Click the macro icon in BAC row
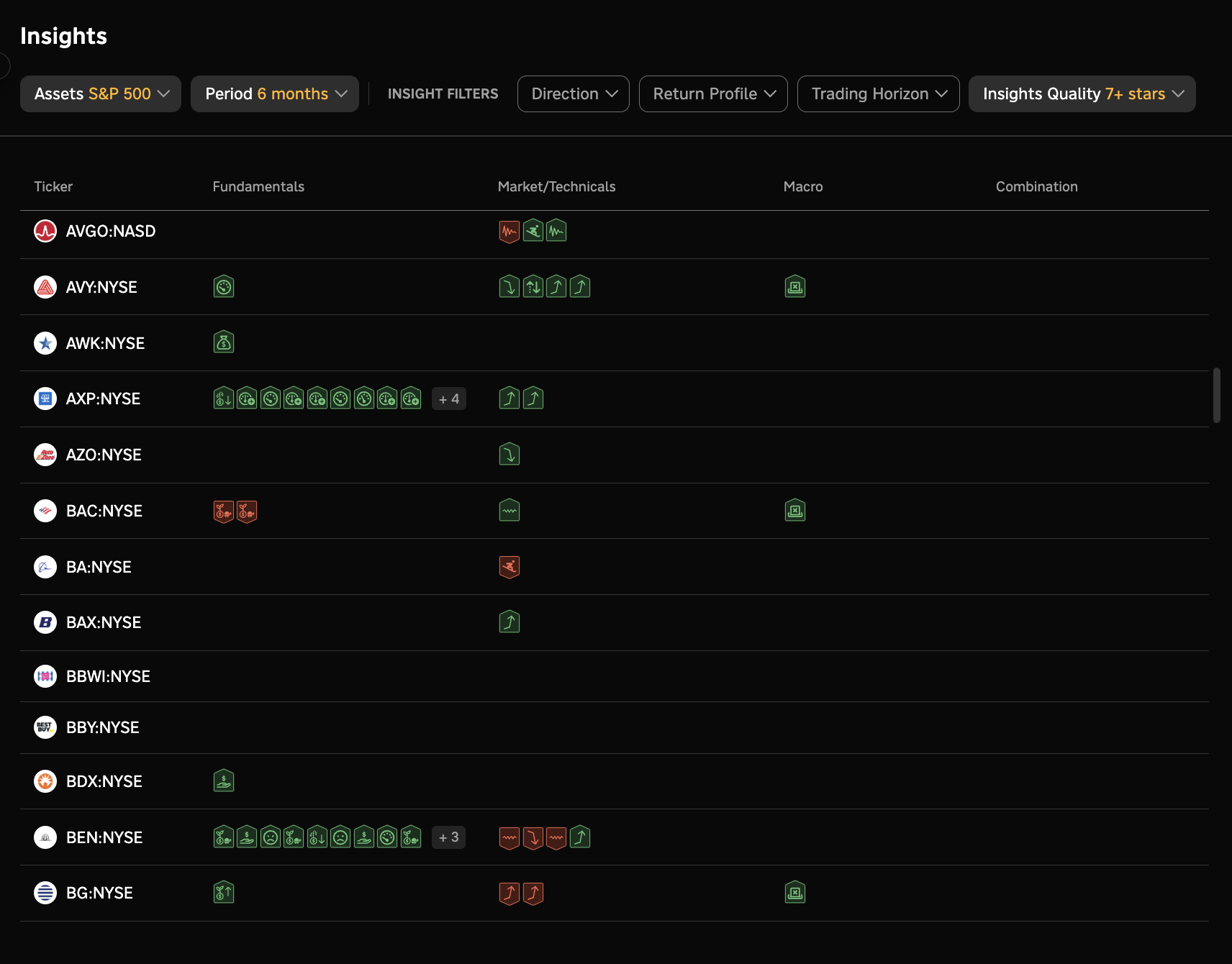 click(x=795, y=510)
